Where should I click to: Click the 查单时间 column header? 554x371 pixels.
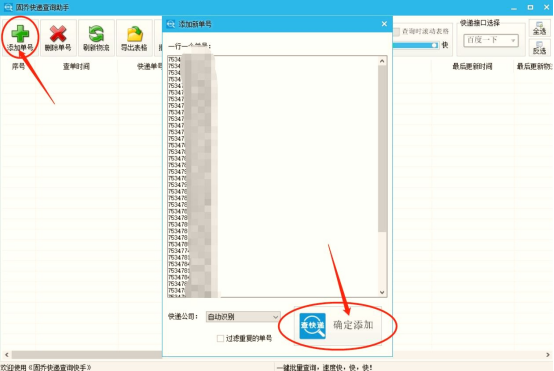(76, 66)
